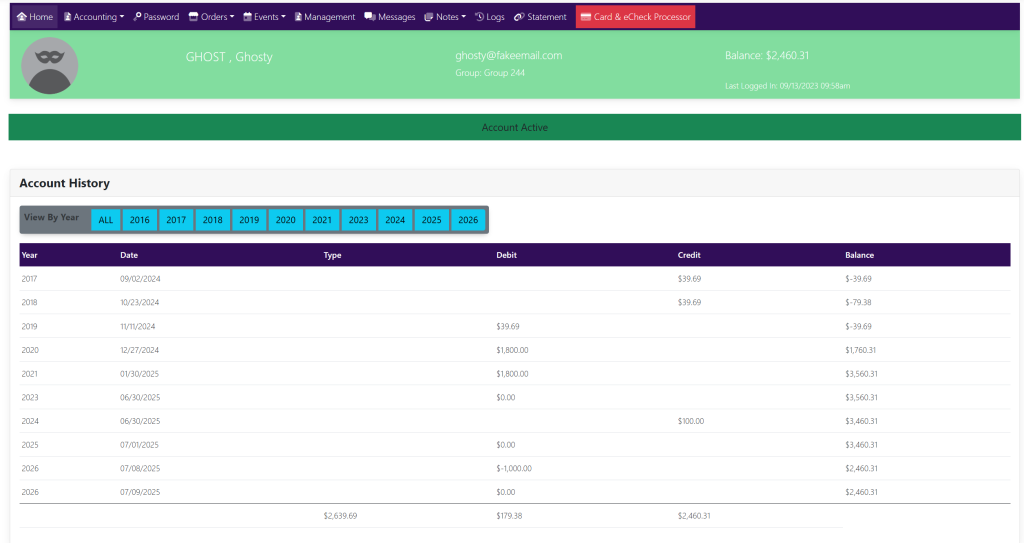Open Management via its document icon
The image size is (1024, 543).
pyautogui.click(x=298, y=17)
